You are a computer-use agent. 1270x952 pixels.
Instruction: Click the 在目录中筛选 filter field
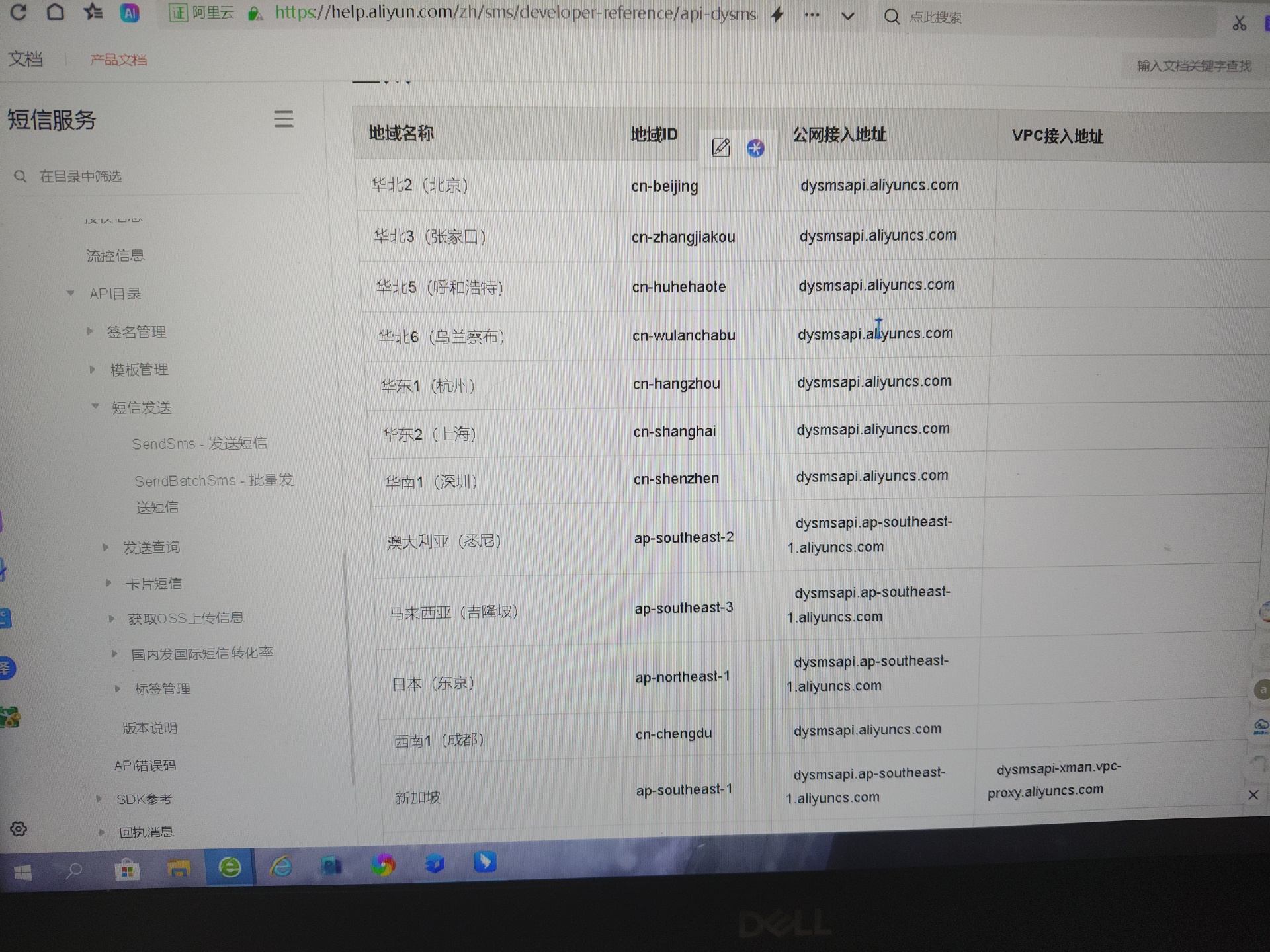155,177
